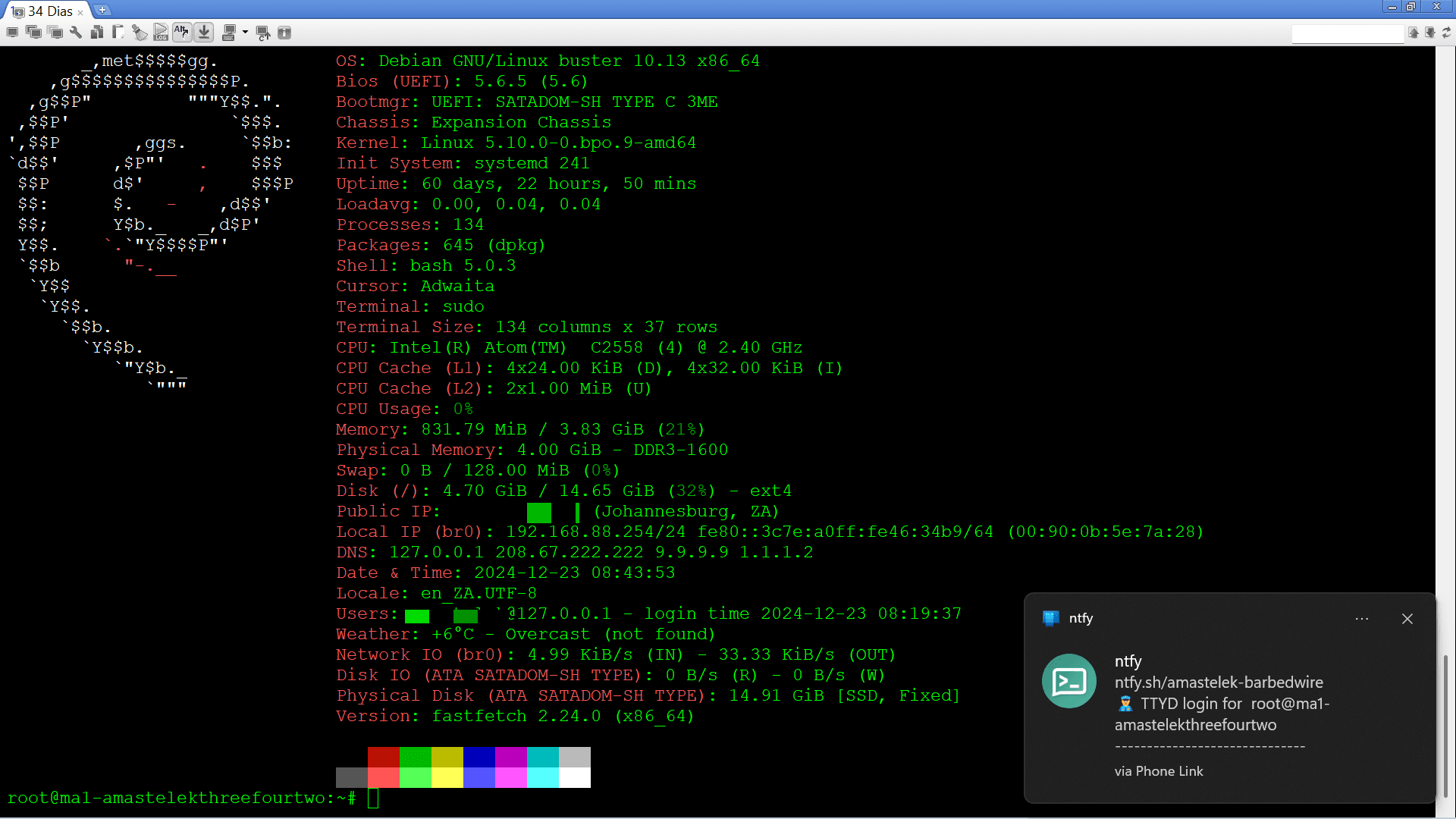The width and height of the screenshot is (1456, 819).
Task: Click the find-next down arrow icon
Action: [x=1430, y=33]
